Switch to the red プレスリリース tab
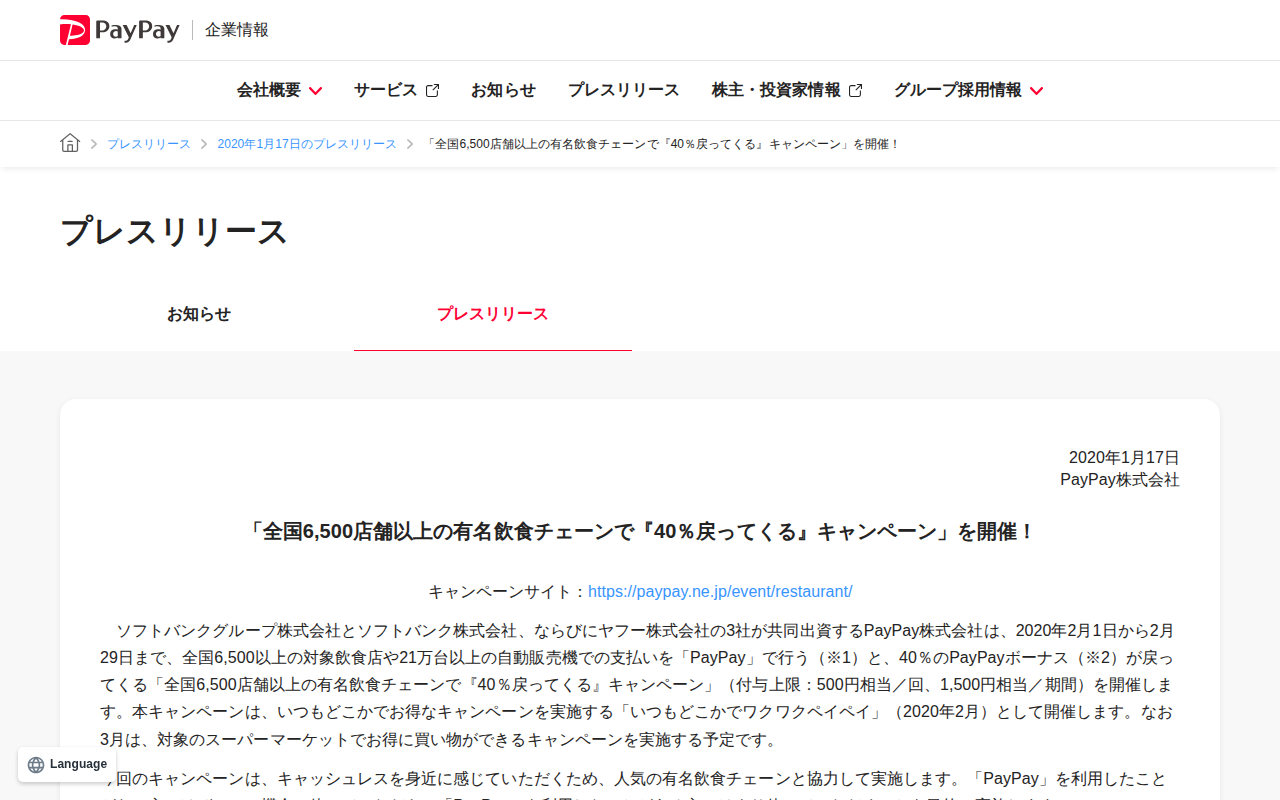The image size is (1280, 800). [493, 314]
